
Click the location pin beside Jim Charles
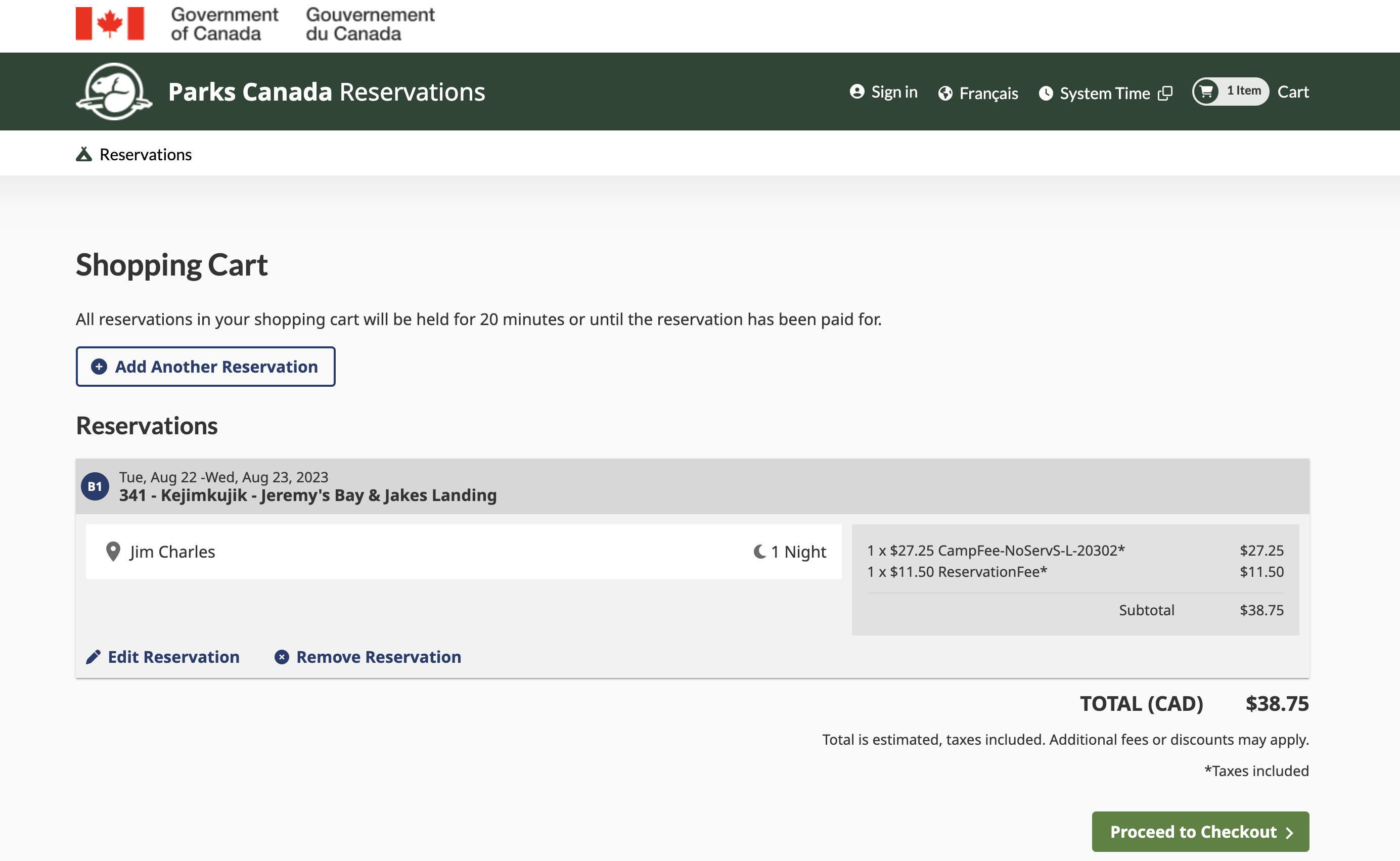(x=113, y=551)
